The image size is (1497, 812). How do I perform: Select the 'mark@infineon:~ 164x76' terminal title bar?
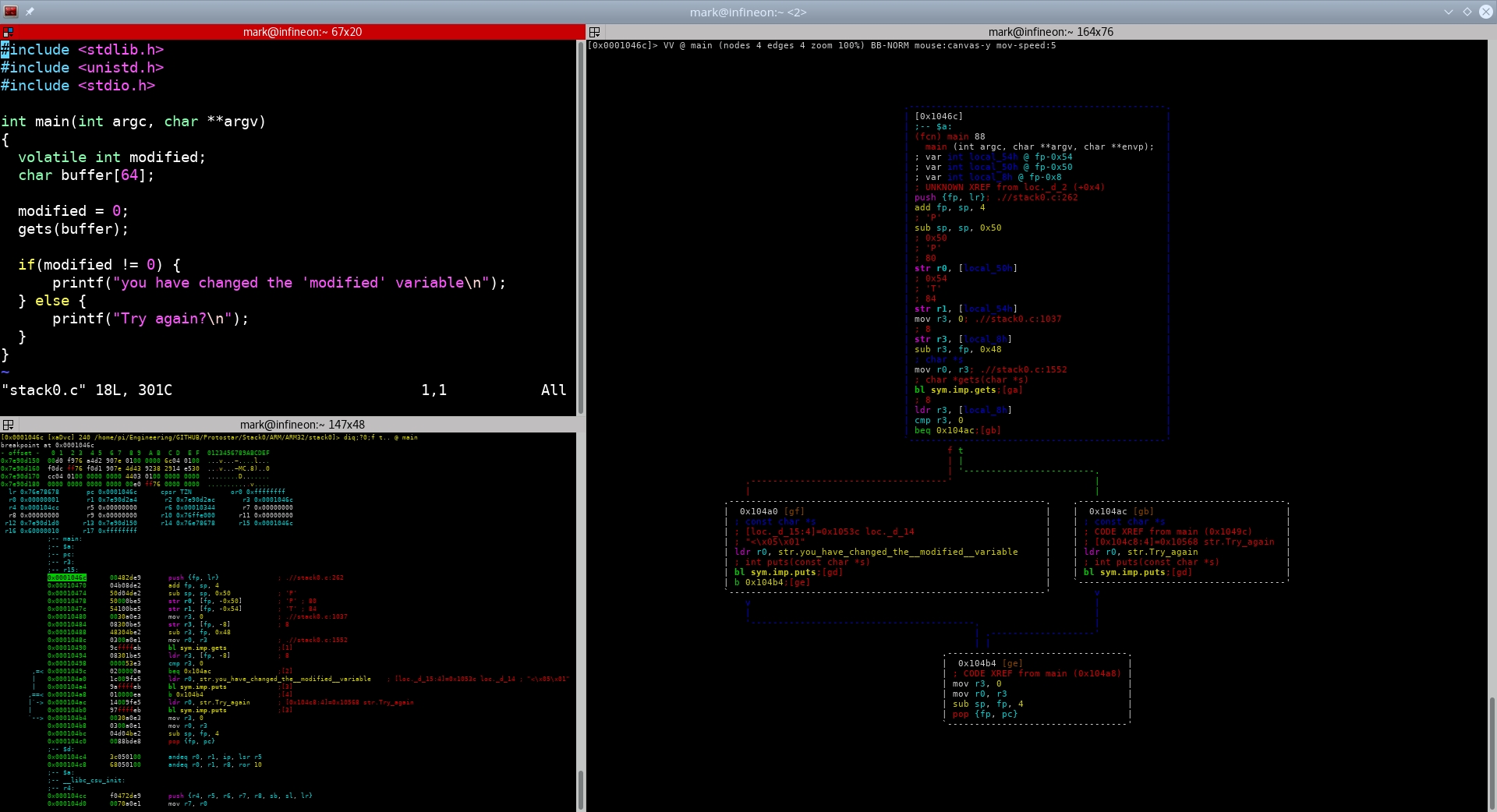pos(1050,32)
